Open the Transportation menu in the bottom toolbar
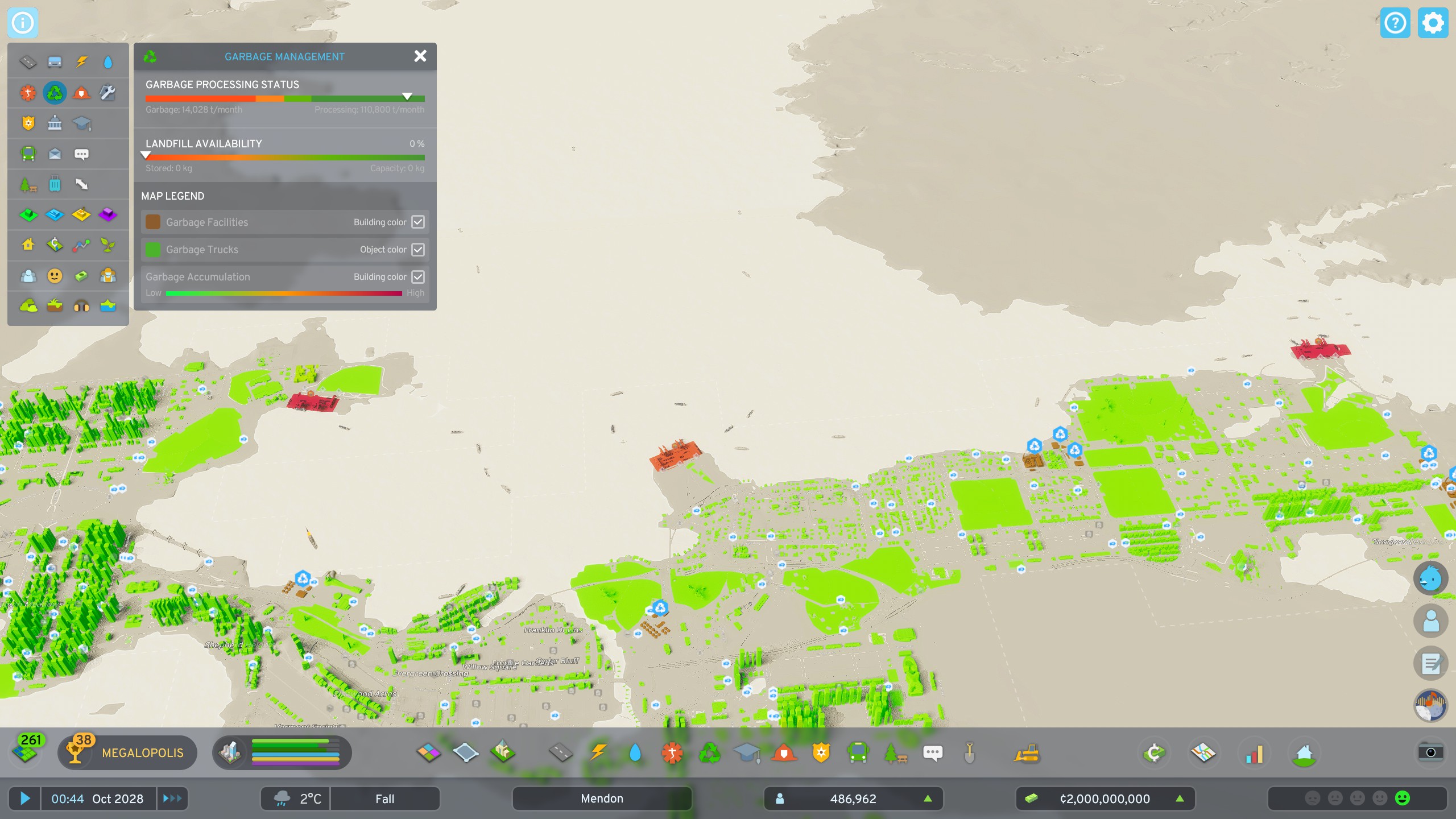The height and width of the screenshot is (819, 1456). tap(858, 752)
